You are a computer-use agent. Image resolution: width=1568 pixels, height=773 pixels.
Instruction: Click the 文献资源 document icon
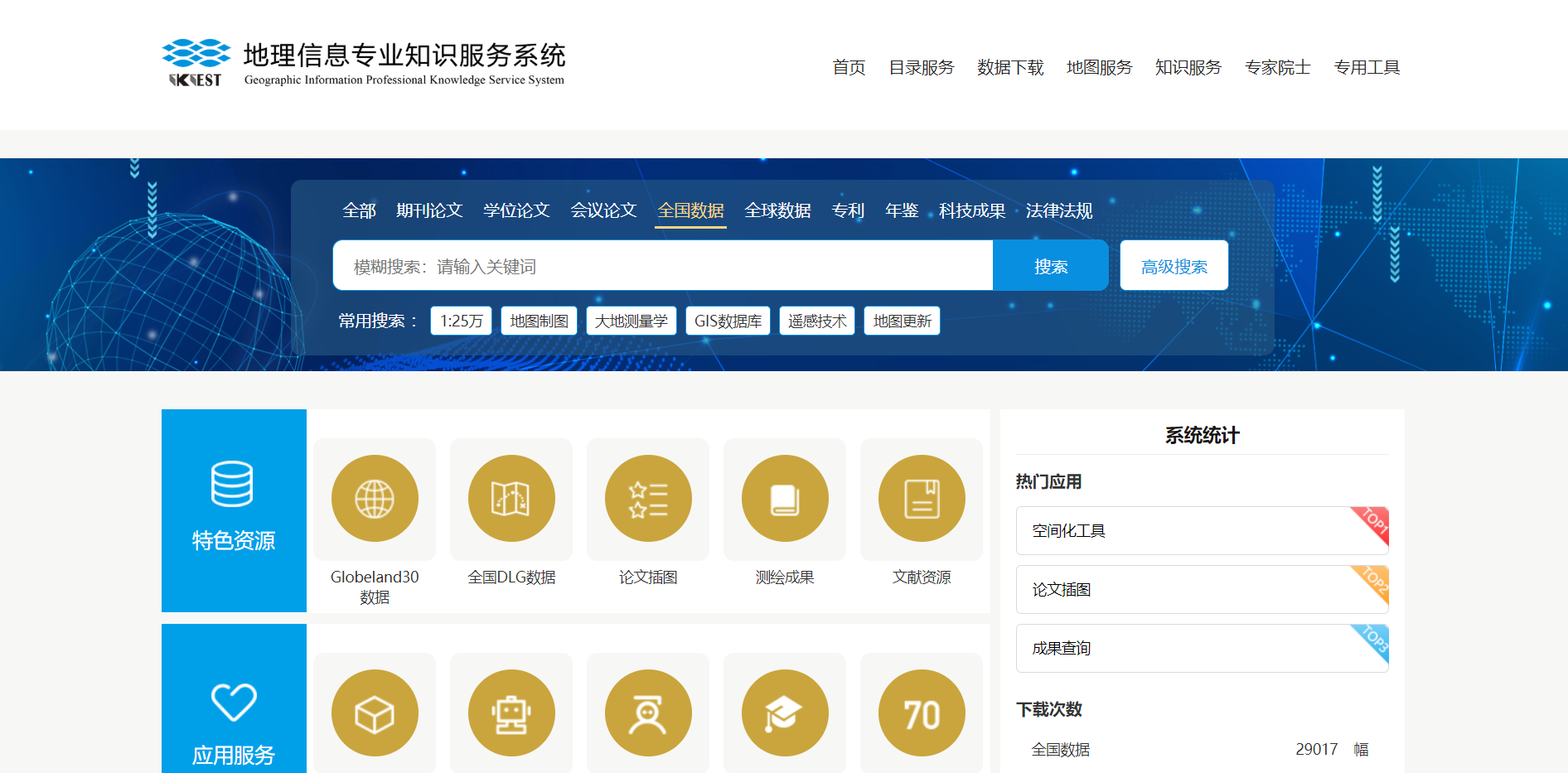(x=922, y=499)
